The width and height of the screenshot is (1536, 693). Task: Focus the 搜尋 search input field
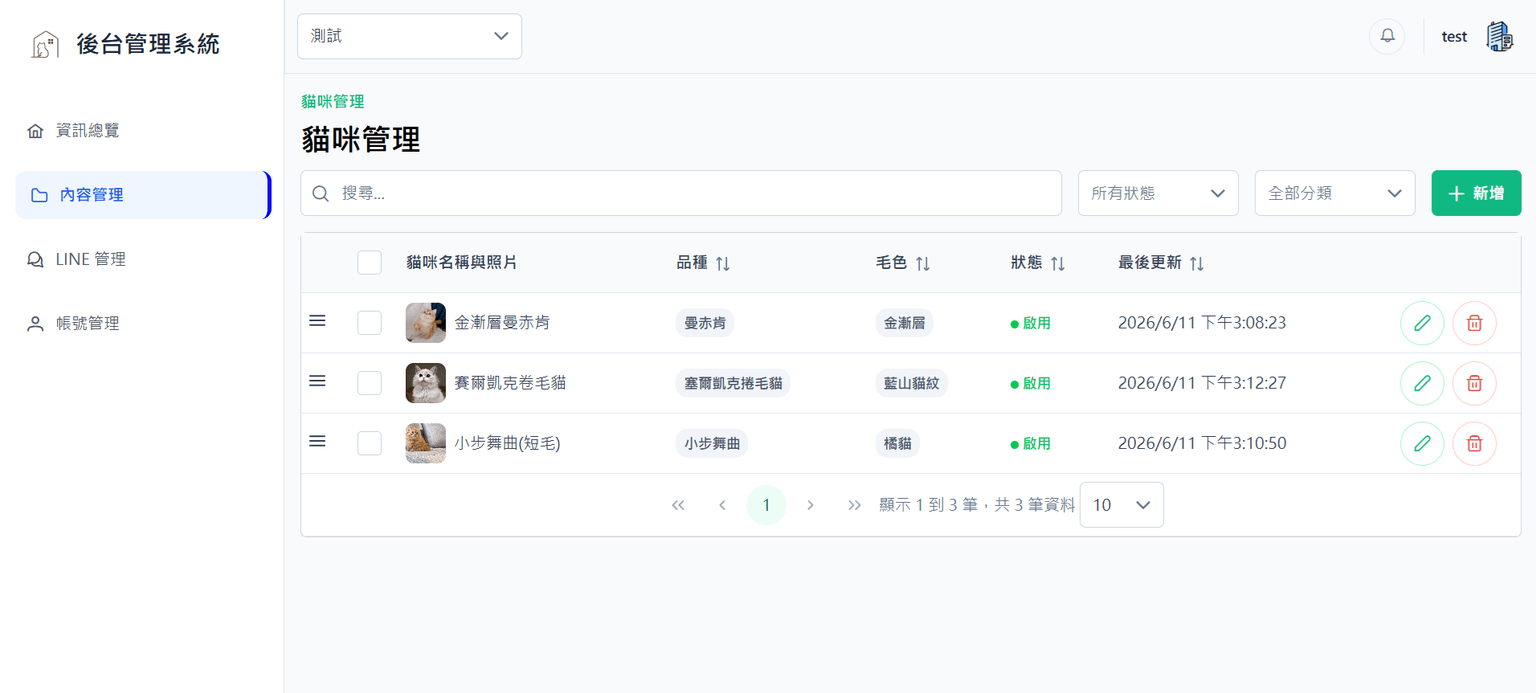[x=681, y=193]
